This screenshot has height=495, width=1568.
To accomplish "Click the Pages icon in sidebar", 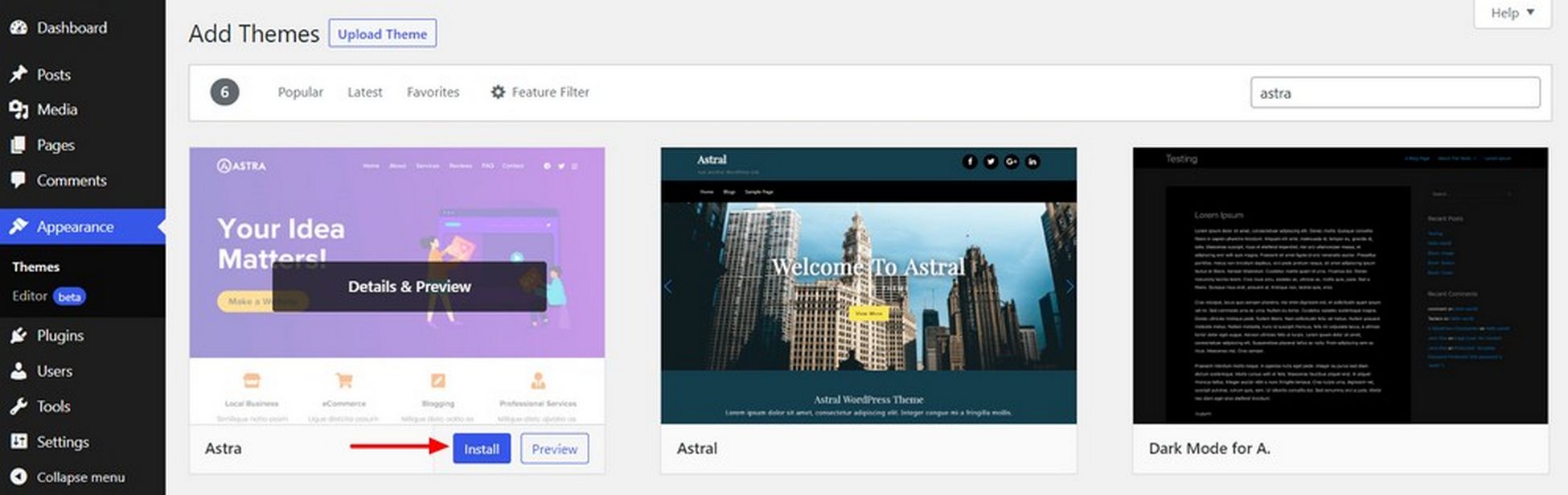I will pyautogui.click(x=18, y=145).
